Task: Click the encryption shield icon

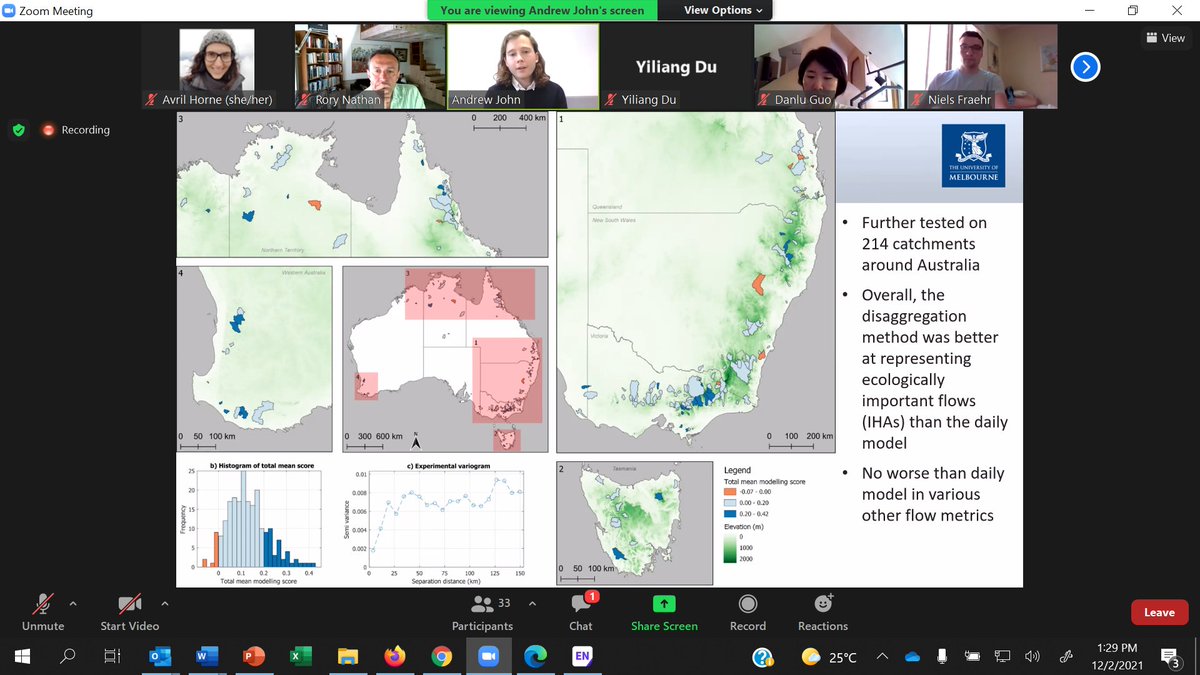Action: pos(19,130)
